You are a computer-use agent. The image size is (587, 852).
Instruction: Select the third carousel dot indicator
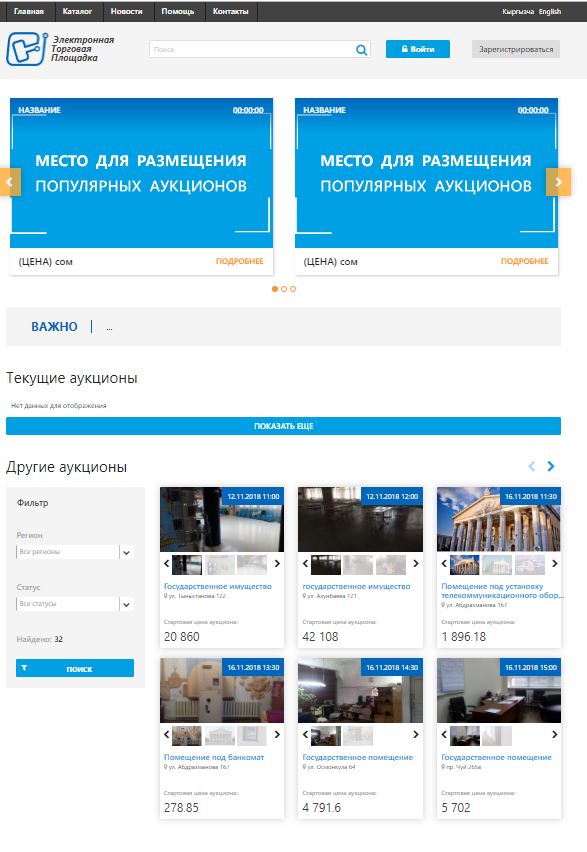pyautogui.click(x=293, y=289)
